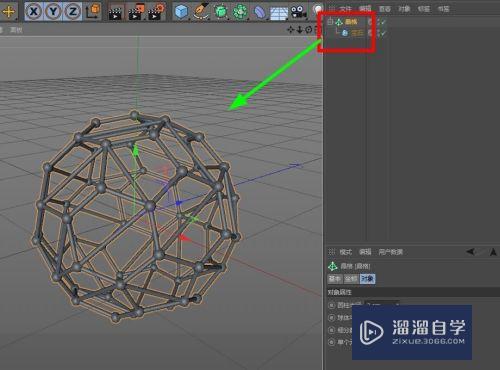The image size is (500, 370).
Task: Click the red X axis arrow handle
Action: point(184,238)
